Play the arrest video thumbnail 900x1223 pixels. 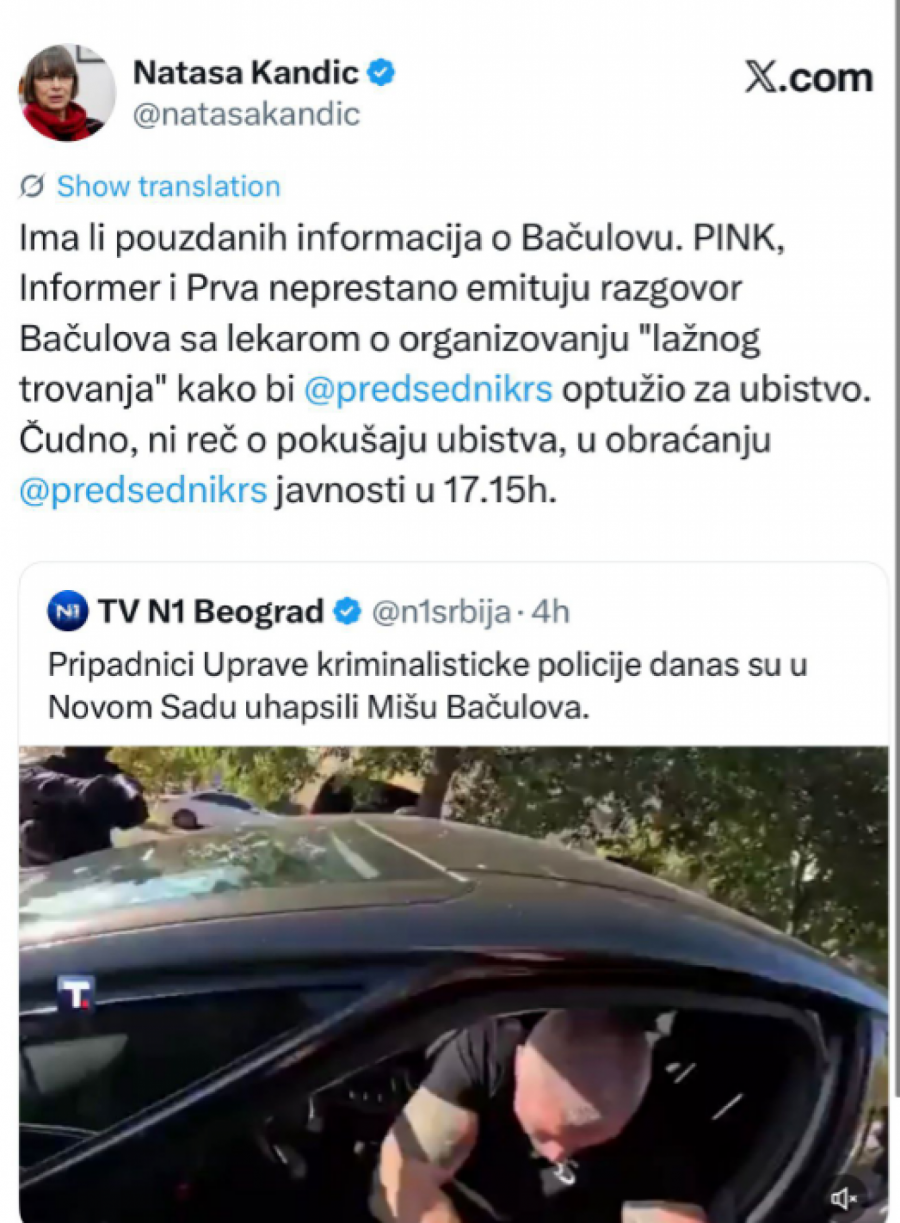click(453, 984)
